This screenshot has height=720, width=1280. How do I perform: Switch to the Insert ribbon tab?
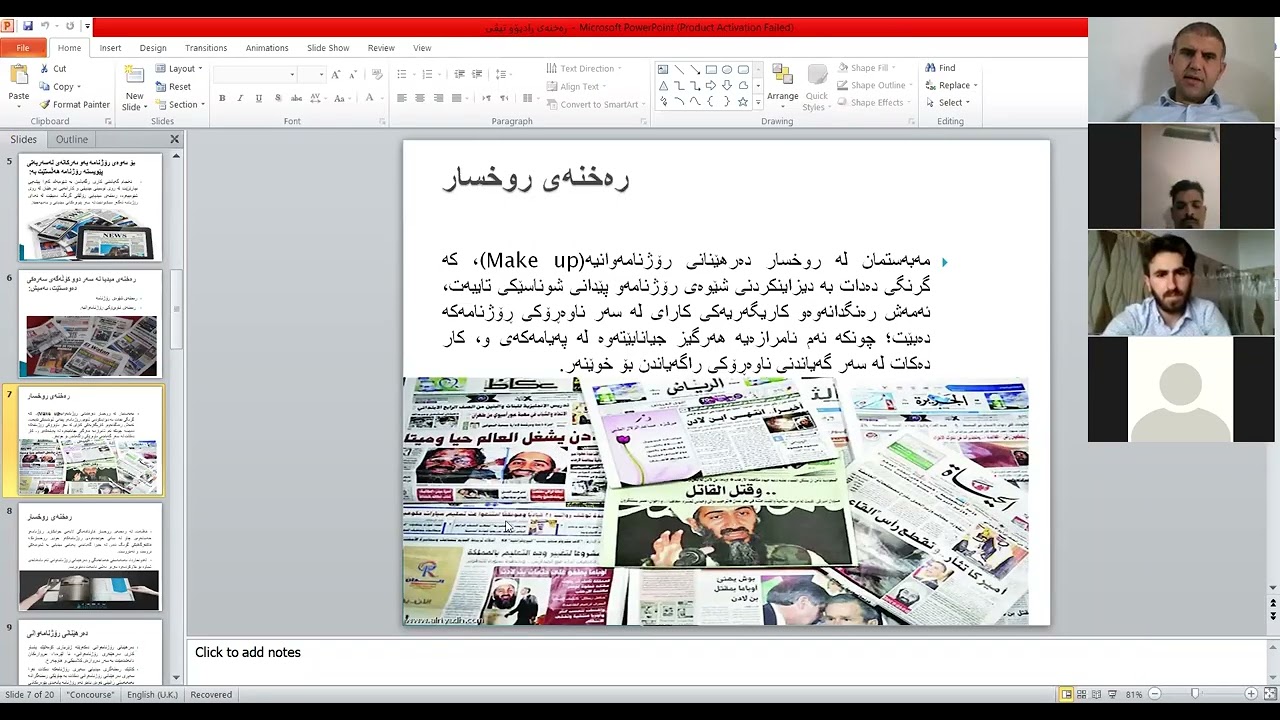(110, 48)
